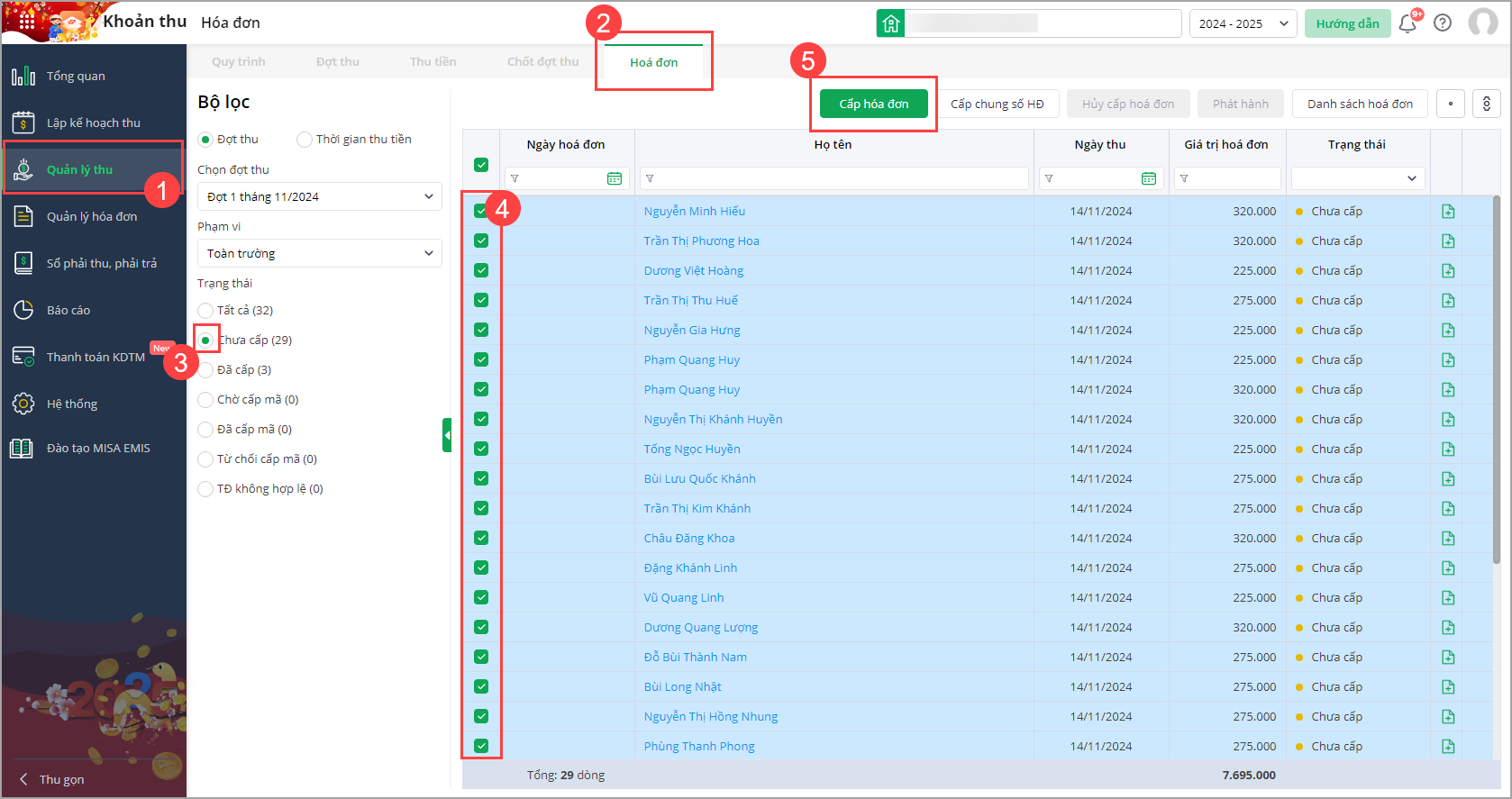The height and width of the screenshot is (799, 1512).
Task: Click the green home icon
Action: 890,23
